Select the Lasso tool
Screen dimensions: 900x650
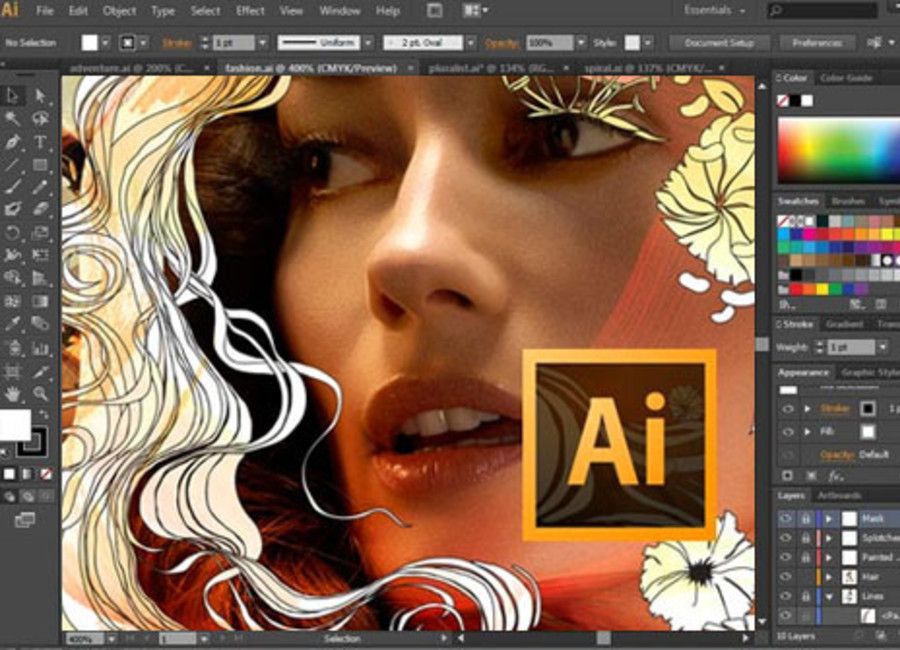40,118
